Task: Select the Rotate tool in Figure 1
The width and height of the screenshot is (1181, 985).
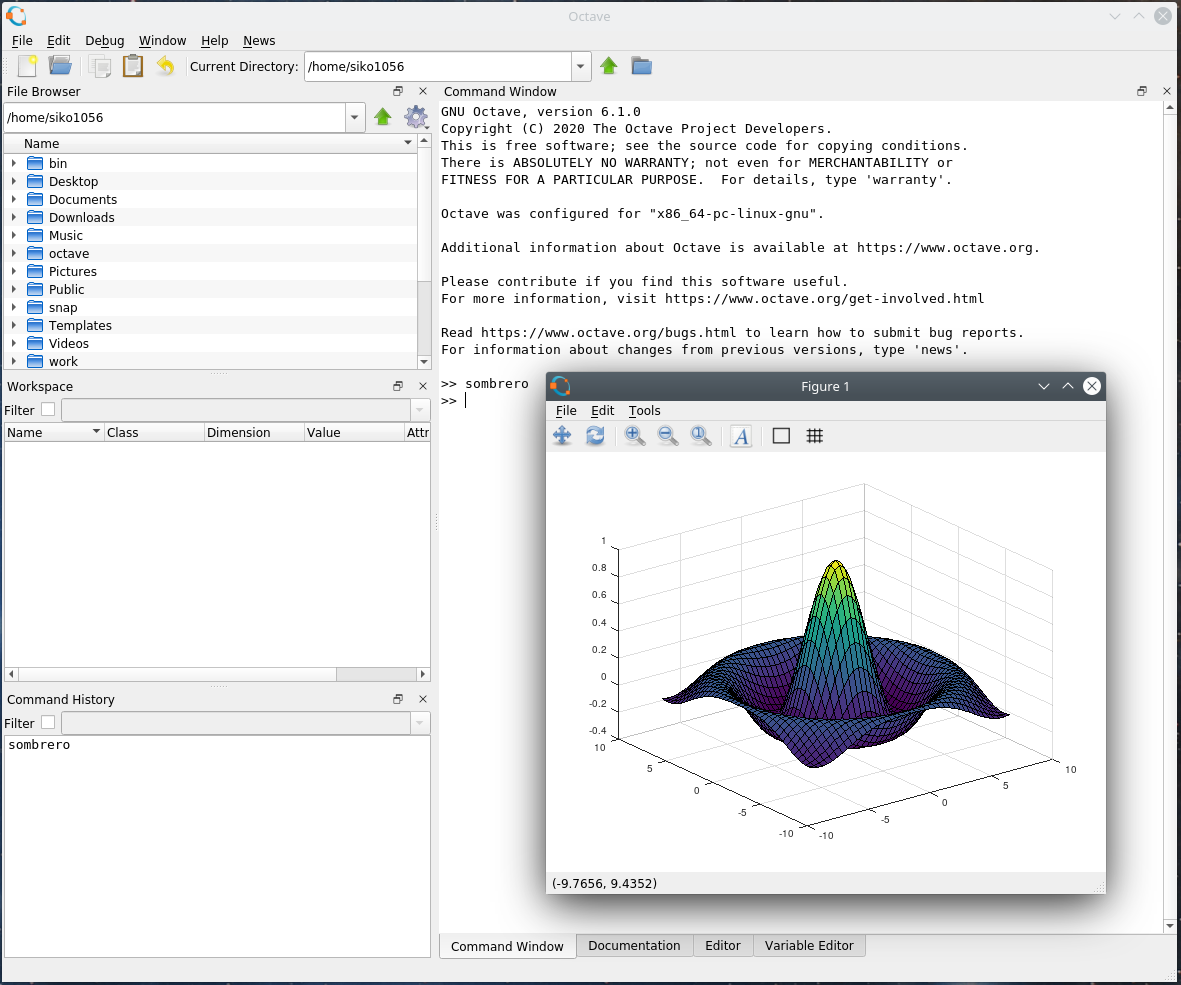Action: 595,435
